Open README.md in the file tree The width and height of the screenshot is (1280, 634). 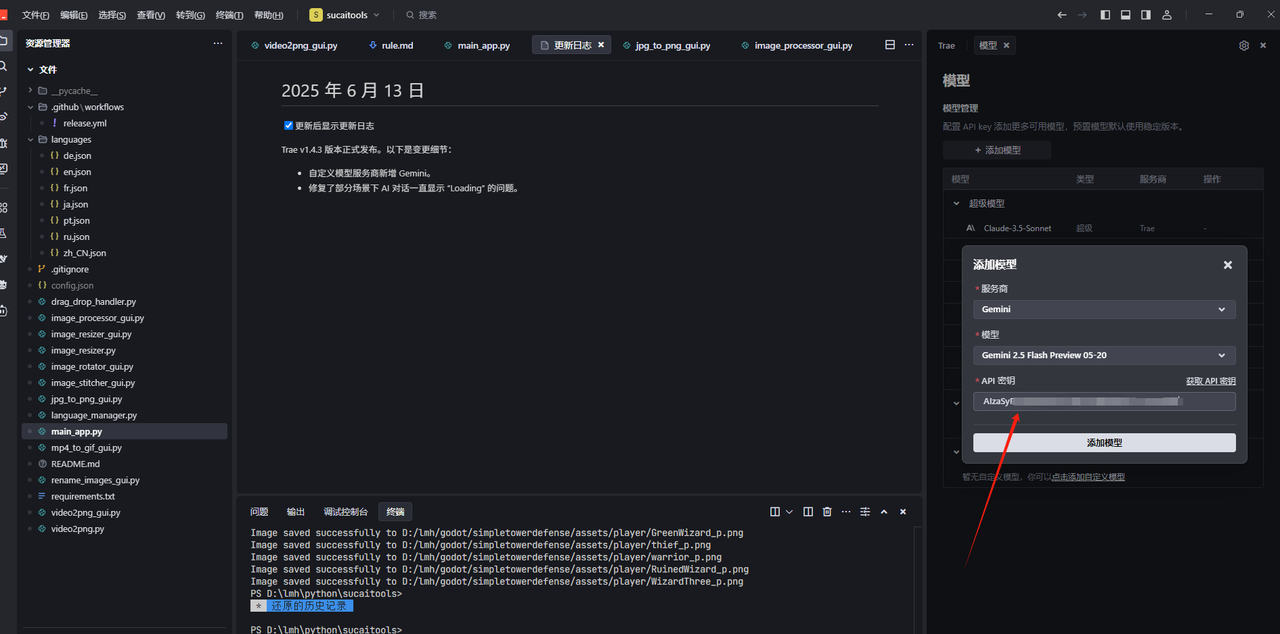[x=75, y=464]
